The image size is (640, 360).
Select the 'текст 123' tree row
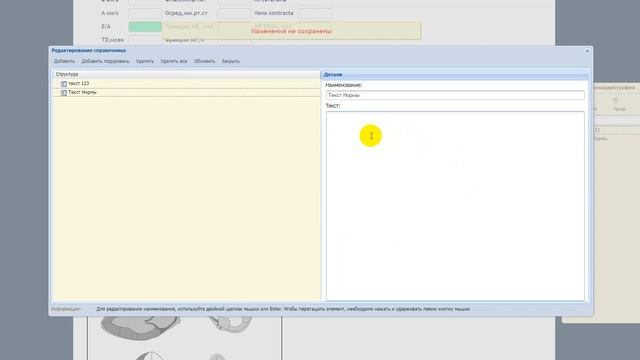point(187,83)
